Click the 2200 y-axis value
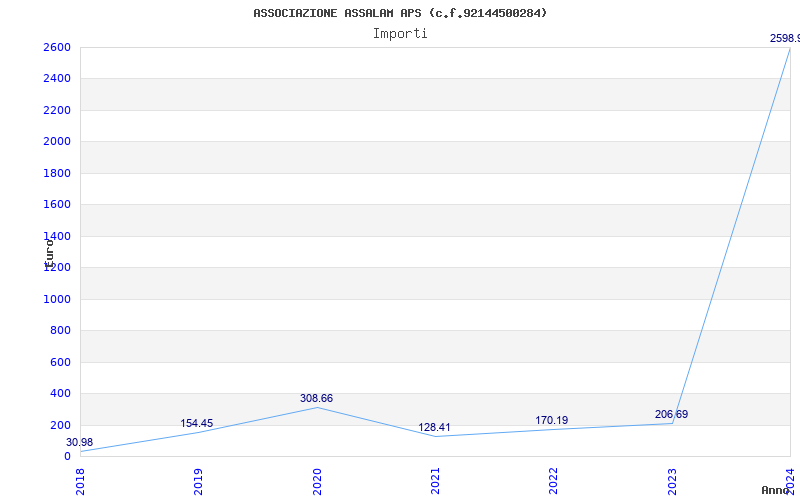The width and height of the screenshot is (800, 500). [57, 110]
